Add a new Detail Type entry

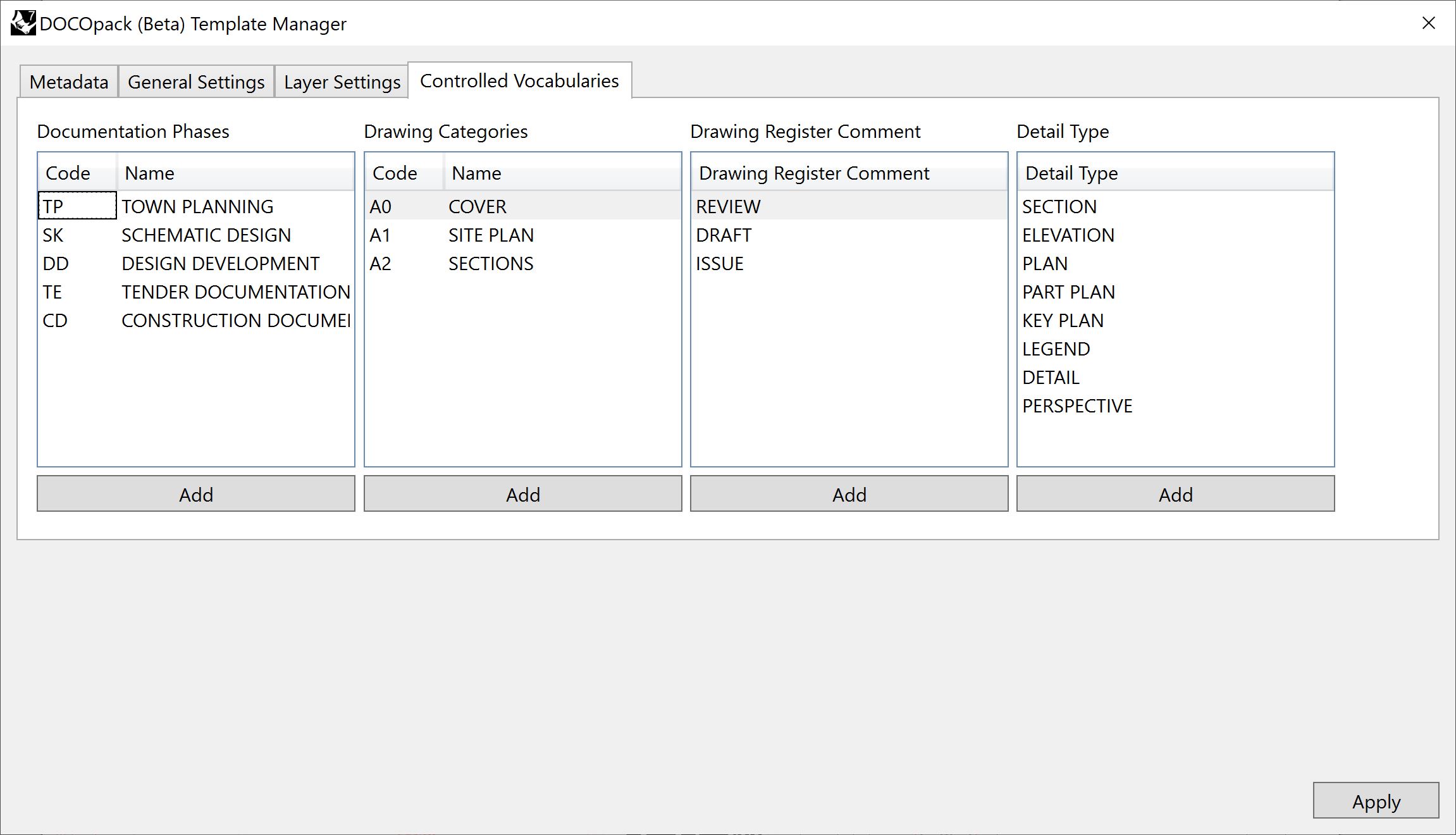point(1176,494)
